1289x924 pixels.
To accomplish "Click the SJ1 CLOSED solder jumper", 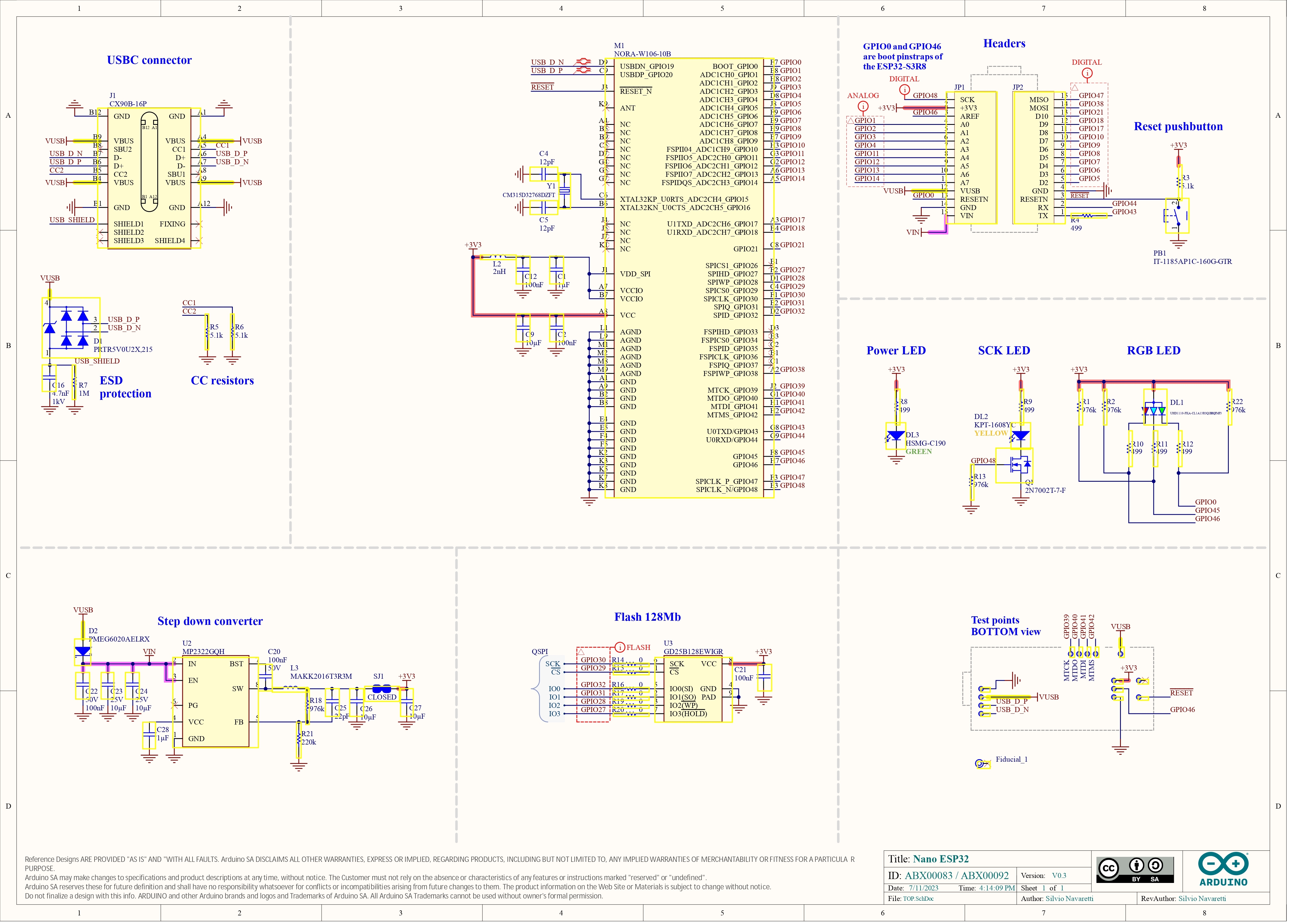I will point(381,689).
